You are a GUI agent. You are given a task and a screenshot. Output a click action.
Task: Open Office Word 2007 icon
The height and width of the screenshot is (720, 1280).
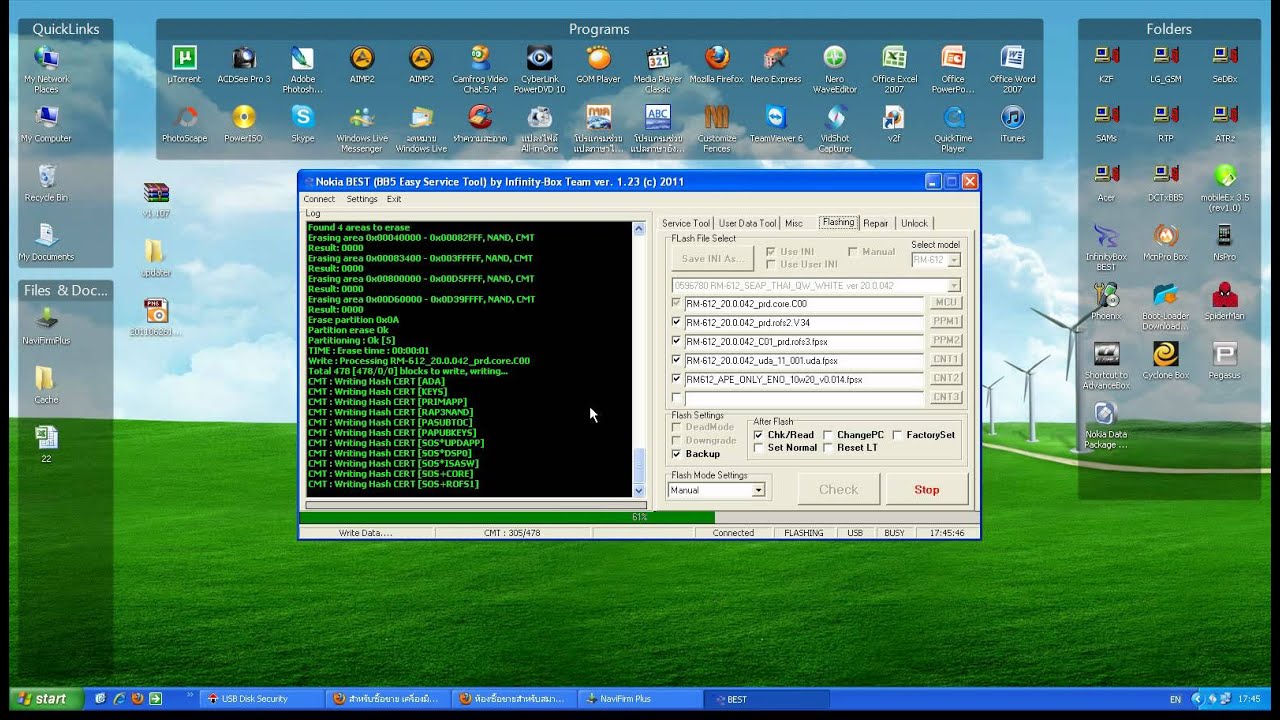coord(1012,58)
